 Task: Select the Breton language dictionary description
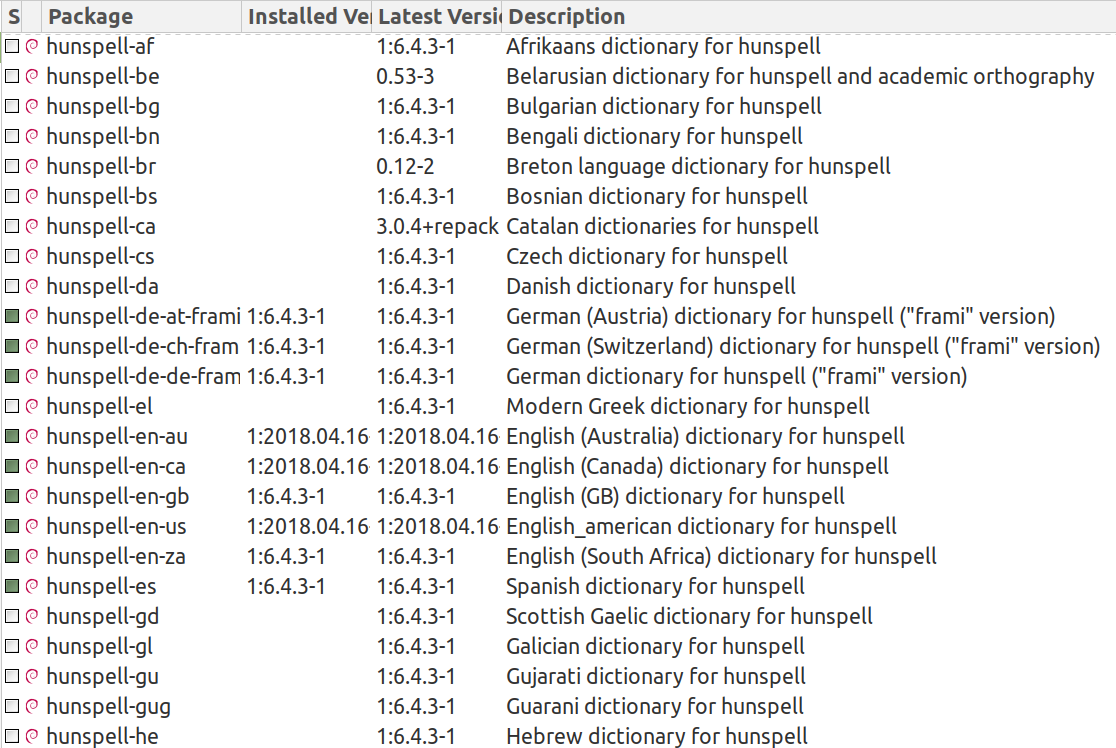click(698, 166)
